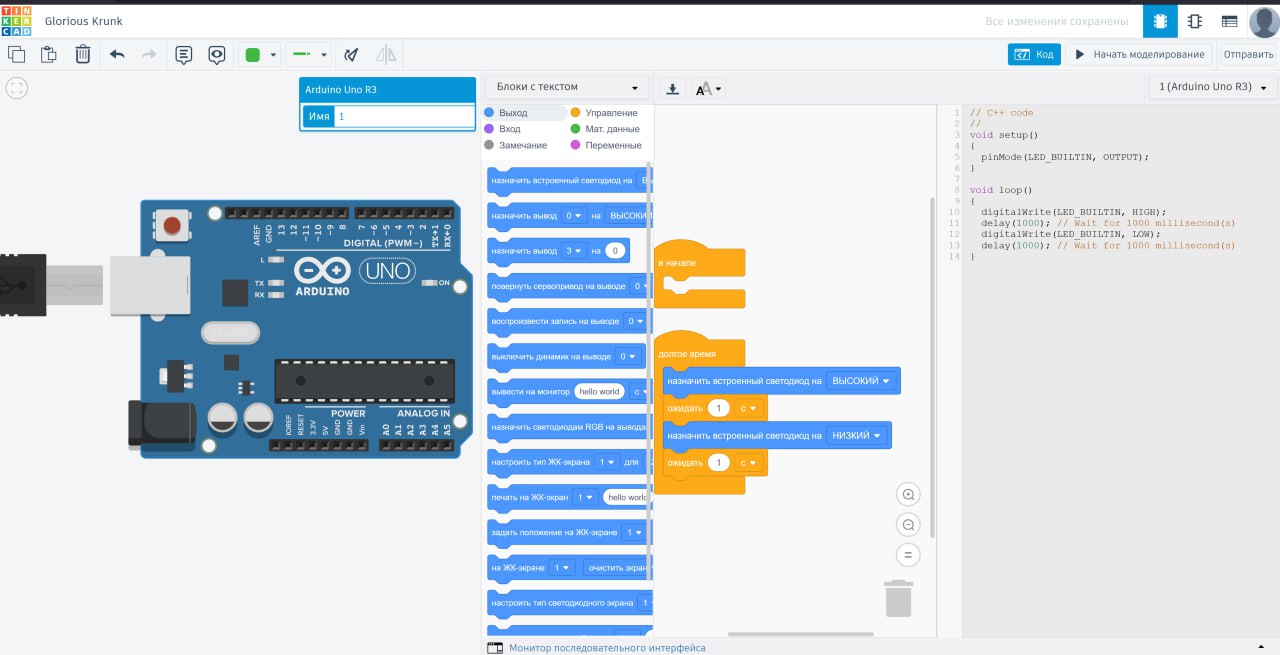Click the повернуть сервопривод на выводе block

click(x=568, y=286)
